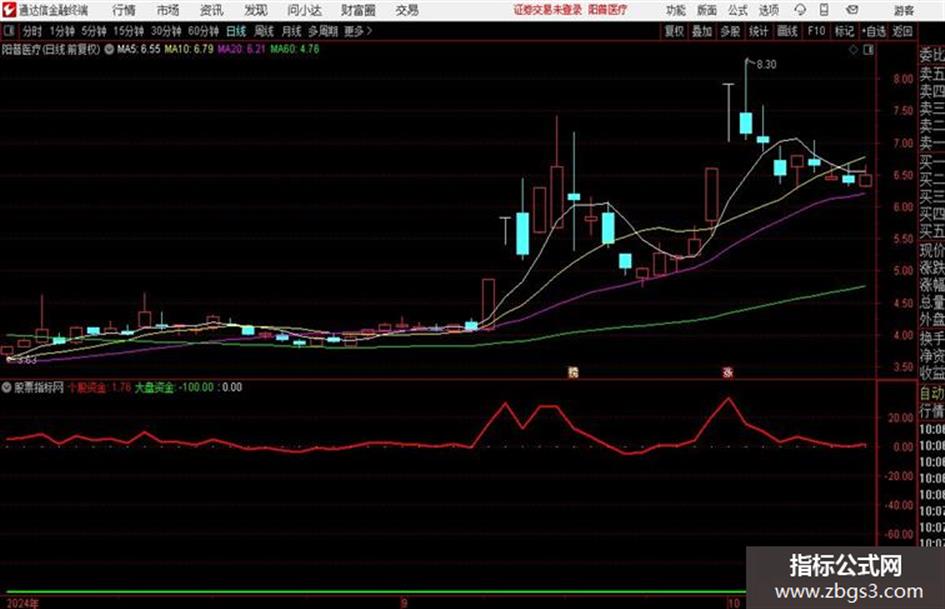Click the 个股资金 indicator label
The height and width of the screenshot is (609, 945).
[87, 387]
